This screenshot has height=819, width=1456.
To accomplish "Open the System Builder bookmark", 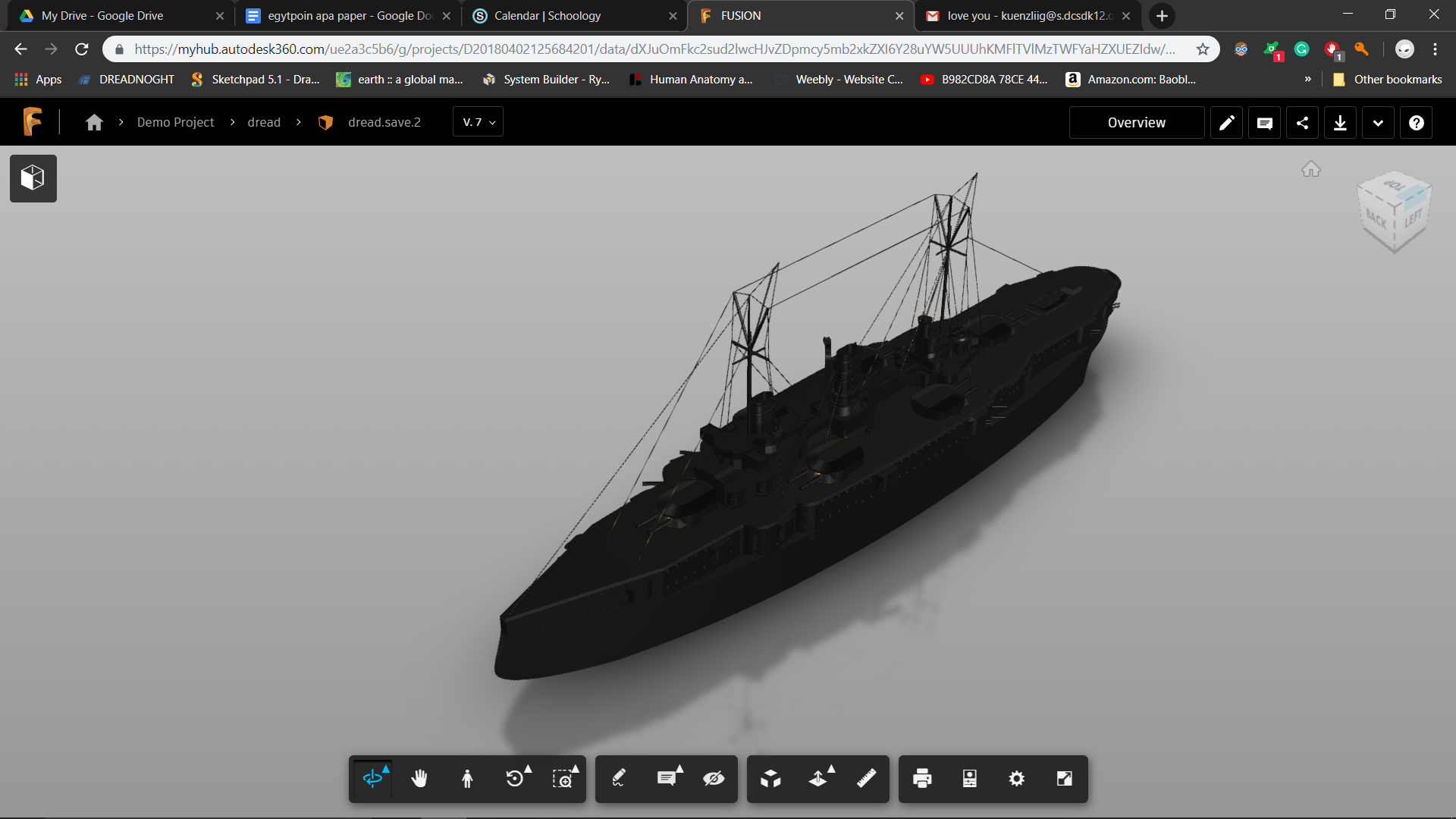I will (546, 80).
